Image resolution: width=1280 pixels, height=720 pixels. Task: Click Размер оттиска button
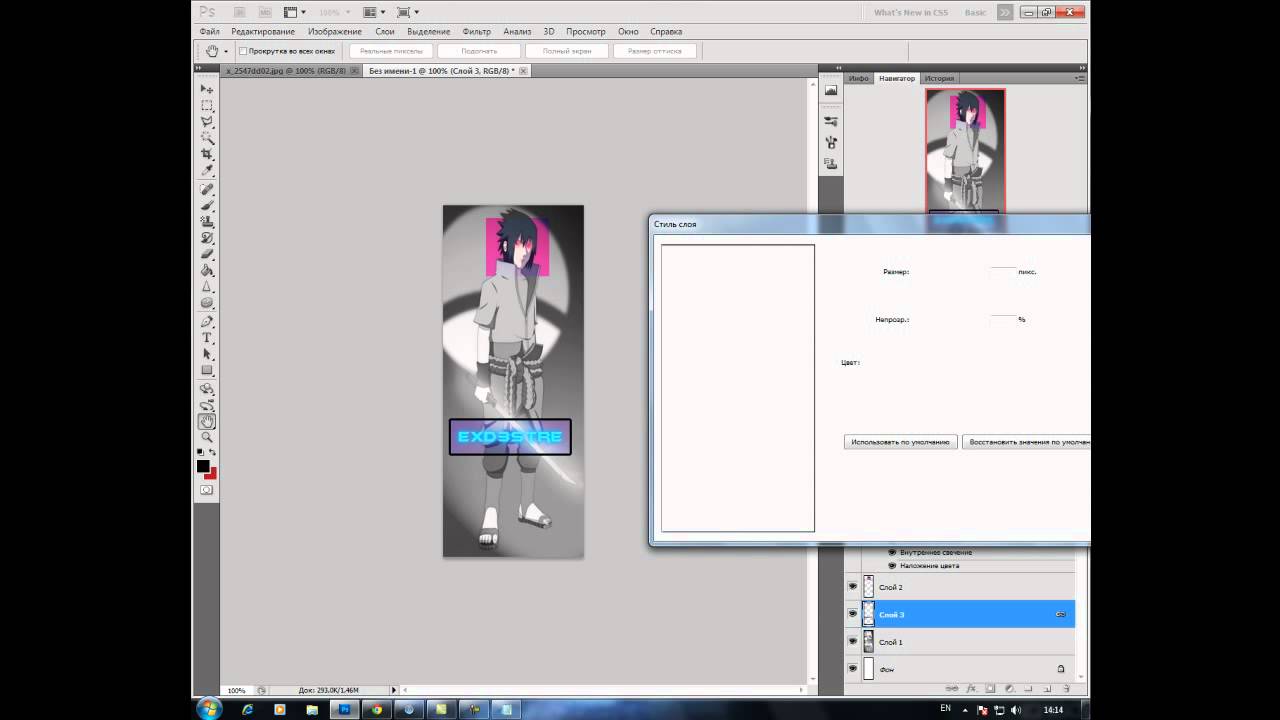pos(655,51)
